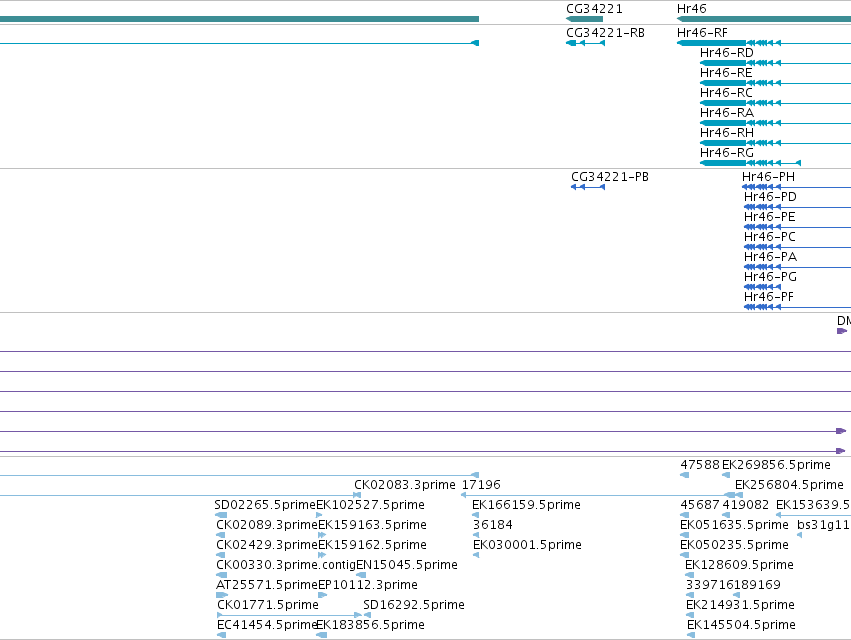Select the EK269856.5prime EST label
Image resolution: width=851 pixels, height=640 pixels.
[776, 465]
